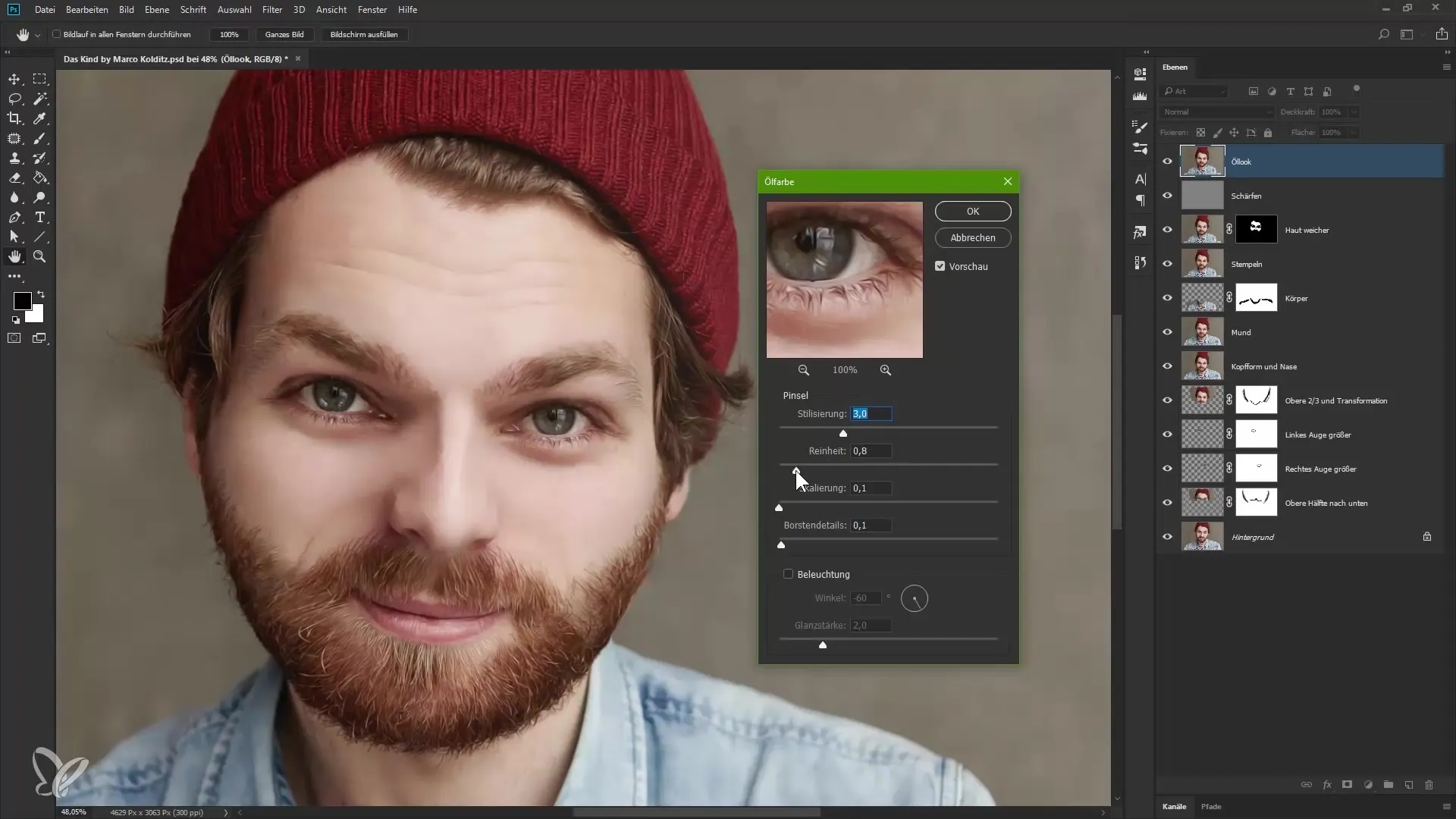The height and width of the screenshot is (819, 1456).
Task: Select the Lasso tool
Action: (14, 99)
